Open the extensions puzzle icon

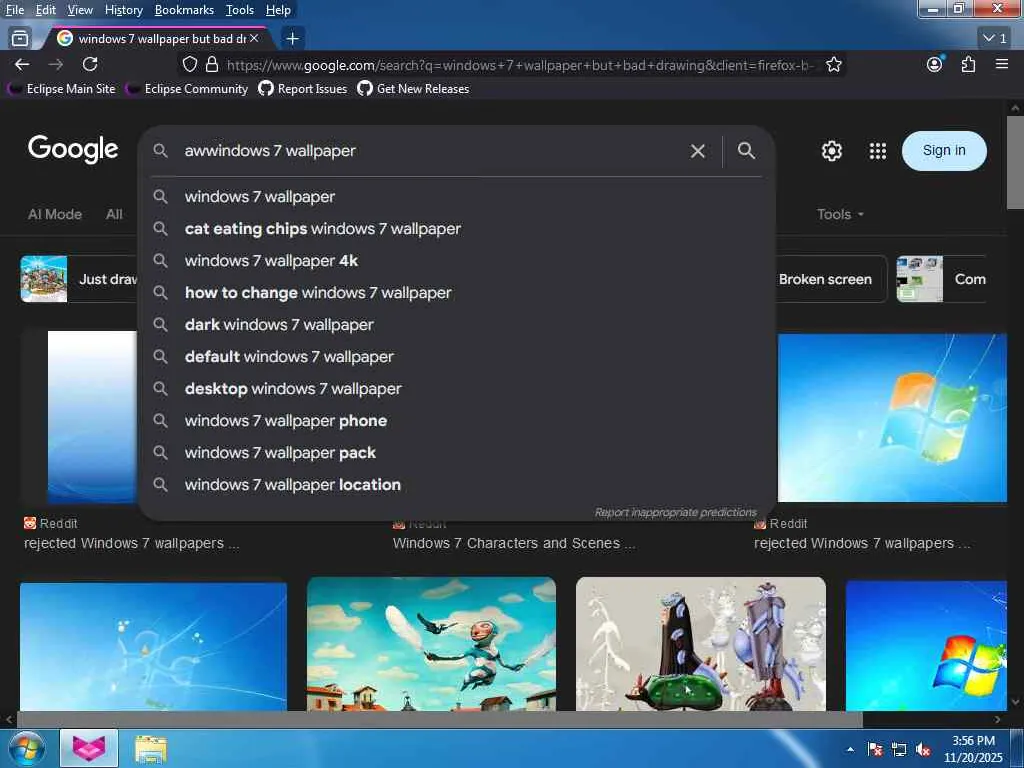click(x=968, y=64)
